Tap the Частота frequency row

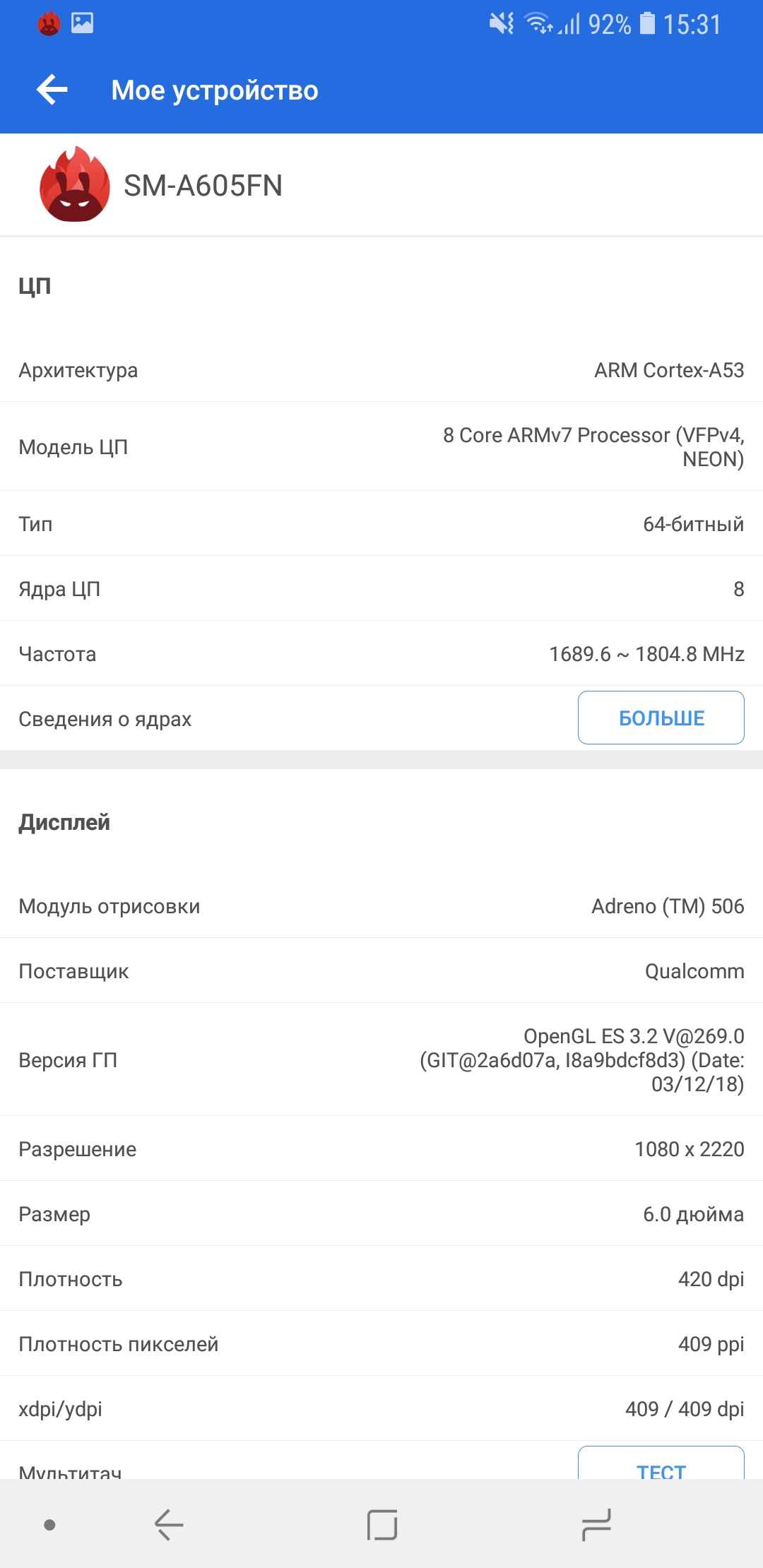[381, 654]
